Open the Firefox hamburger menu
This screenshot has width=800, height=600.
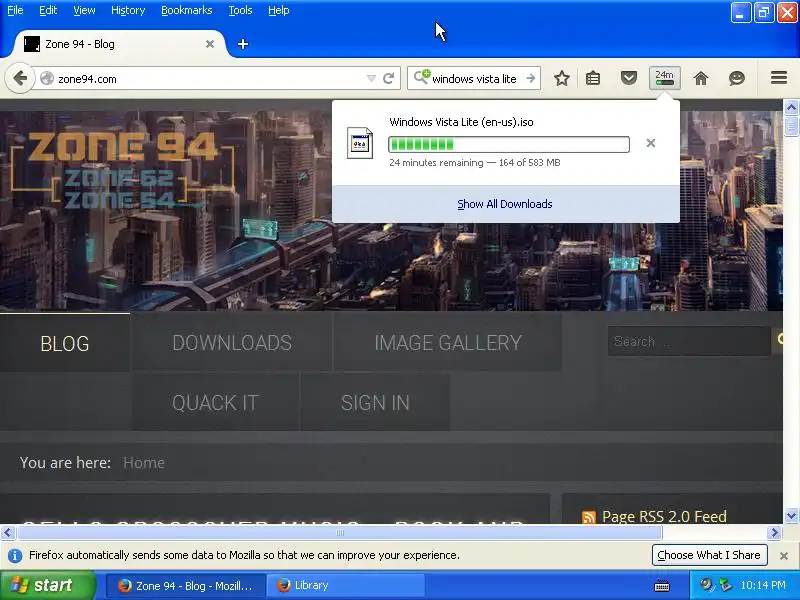(x=779, y=78)
